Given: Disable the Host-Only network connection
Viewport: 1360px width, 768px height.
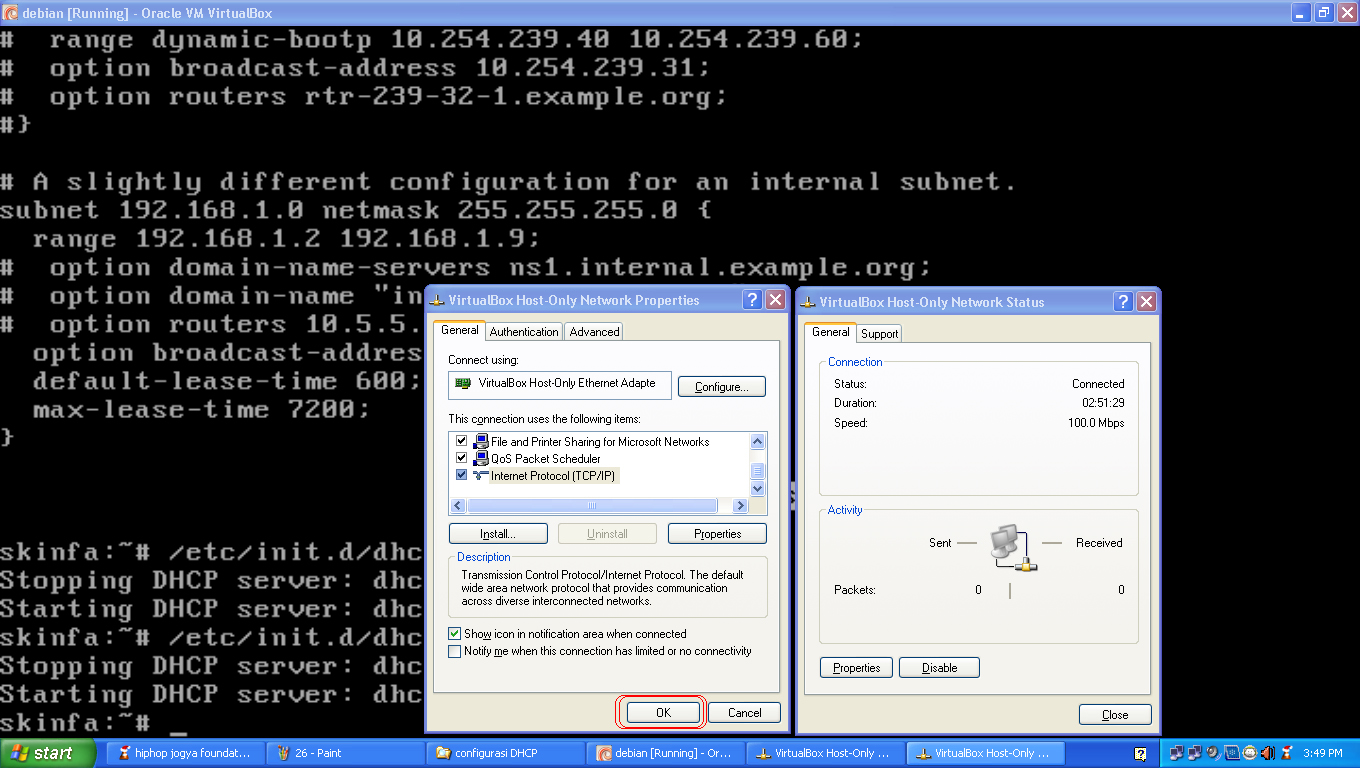Looking at the screenshot, I should 939,668.
